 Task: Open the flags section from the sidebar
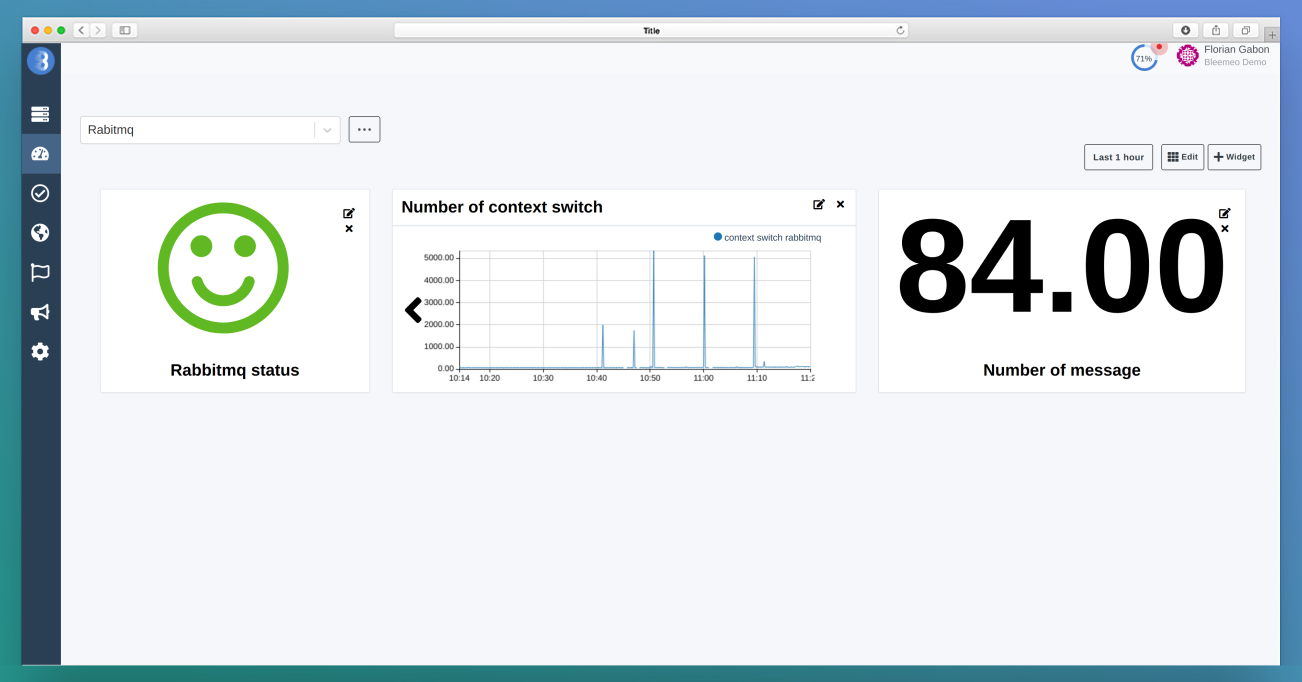(40, 272)
